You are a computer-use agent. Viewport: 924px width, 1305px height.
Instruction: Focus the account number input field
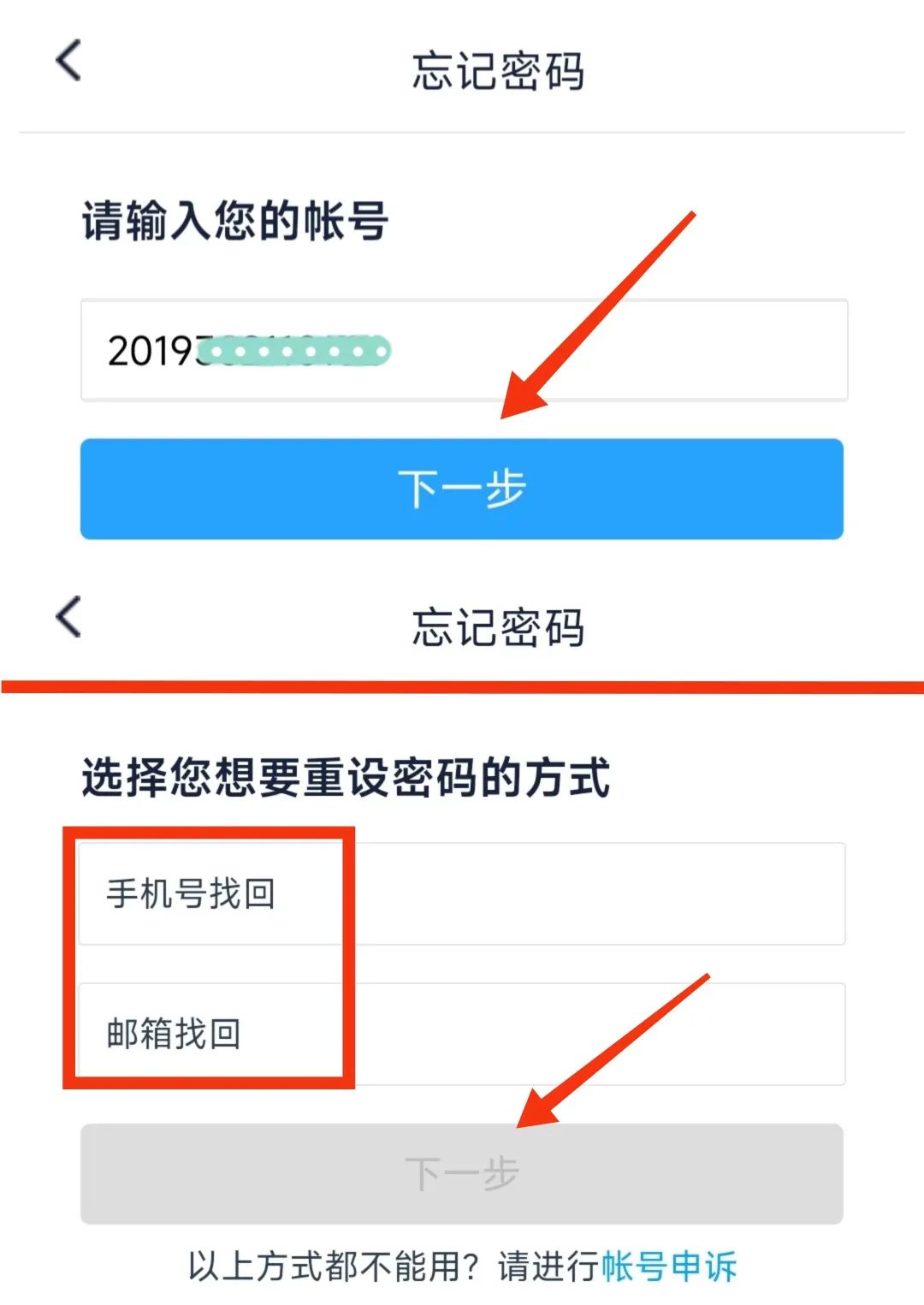[465, 350]
